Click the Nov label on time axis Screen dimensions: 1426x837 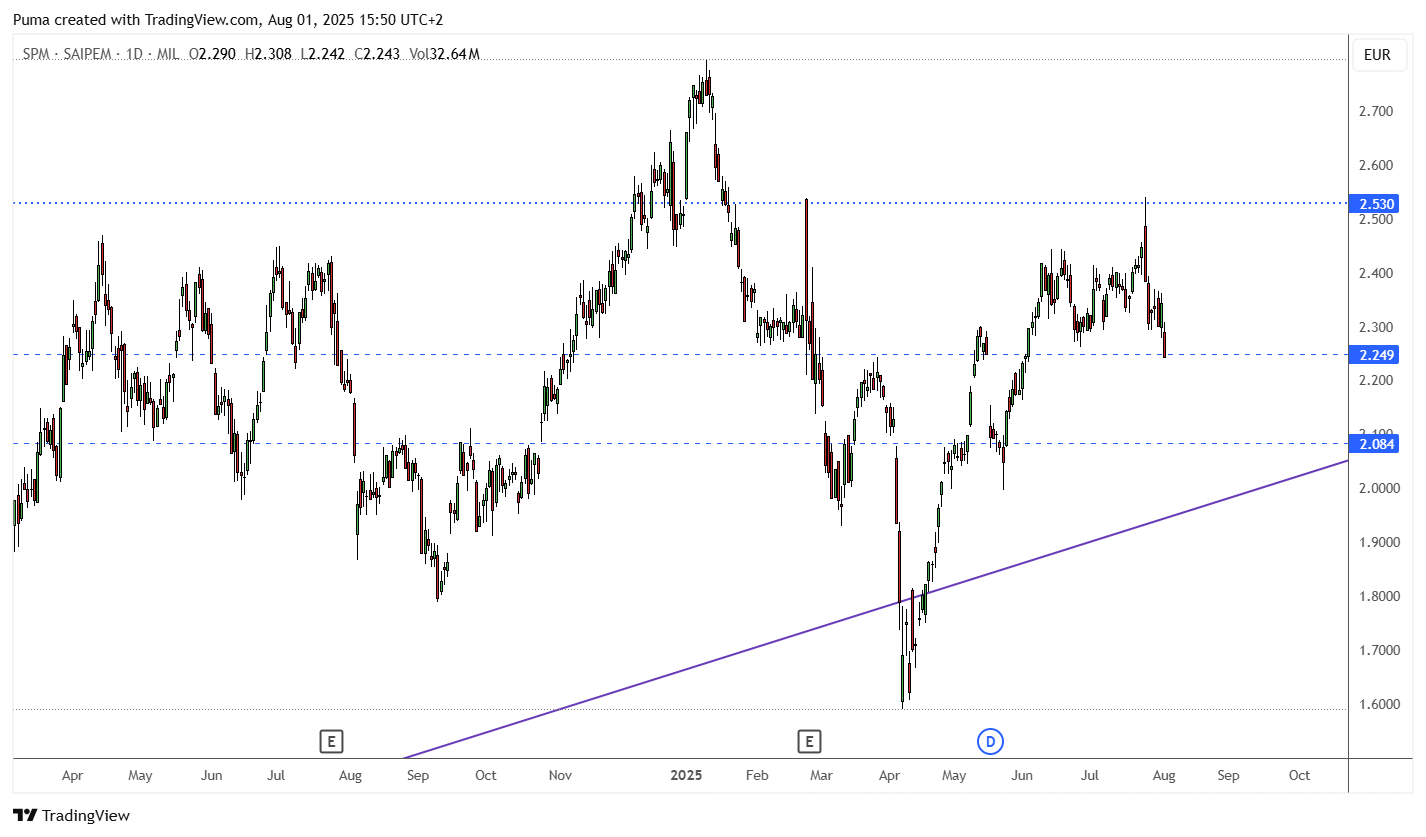coord(560,776)
